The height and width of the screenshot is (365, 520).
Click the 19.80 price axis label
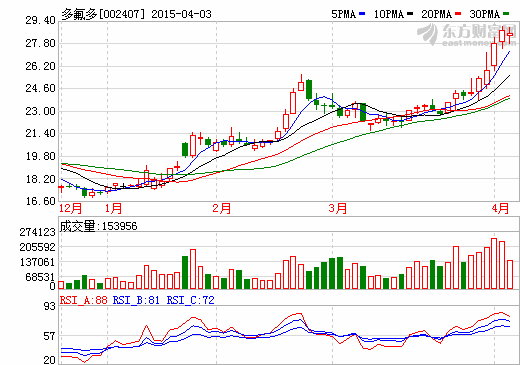click(x=40, y=156)
